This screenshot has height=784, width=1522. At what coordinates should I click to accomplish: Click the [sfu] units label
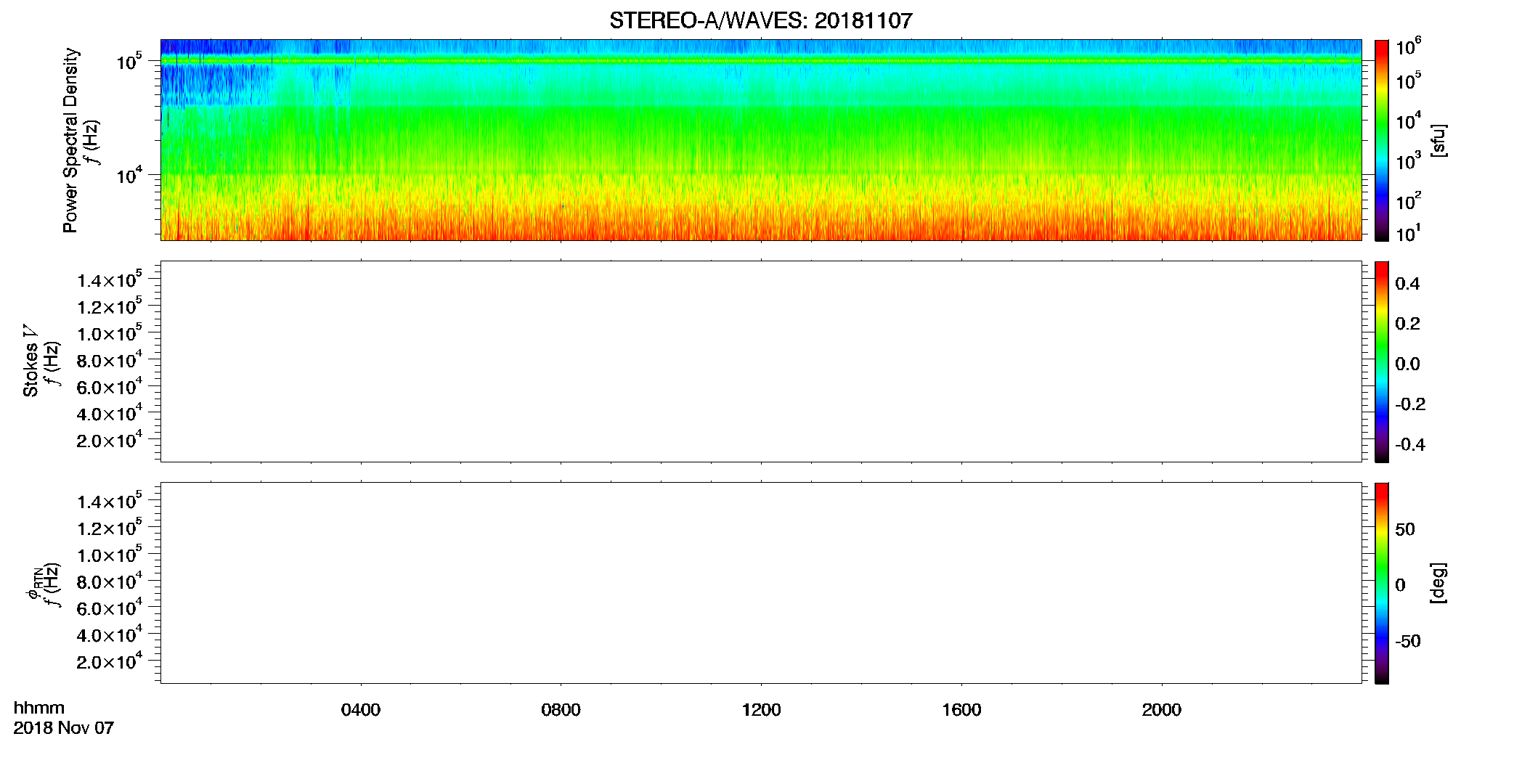tap(1438, 140)
